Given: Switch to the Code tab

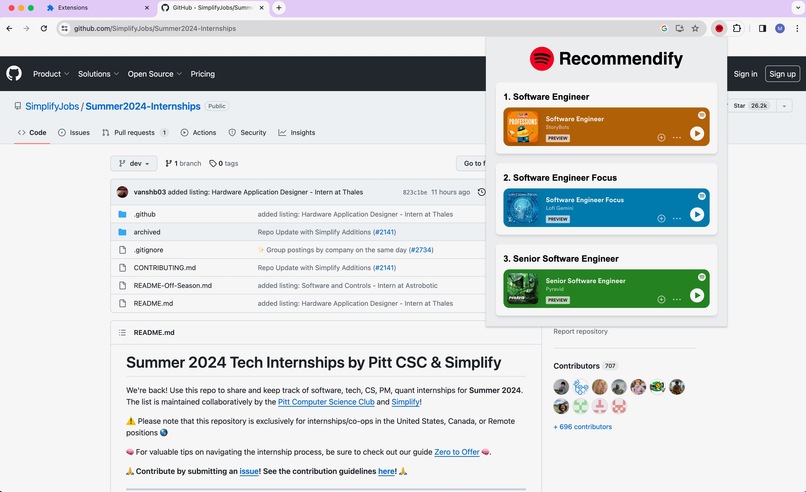Looking at the screenshot, I should [32, 133].
